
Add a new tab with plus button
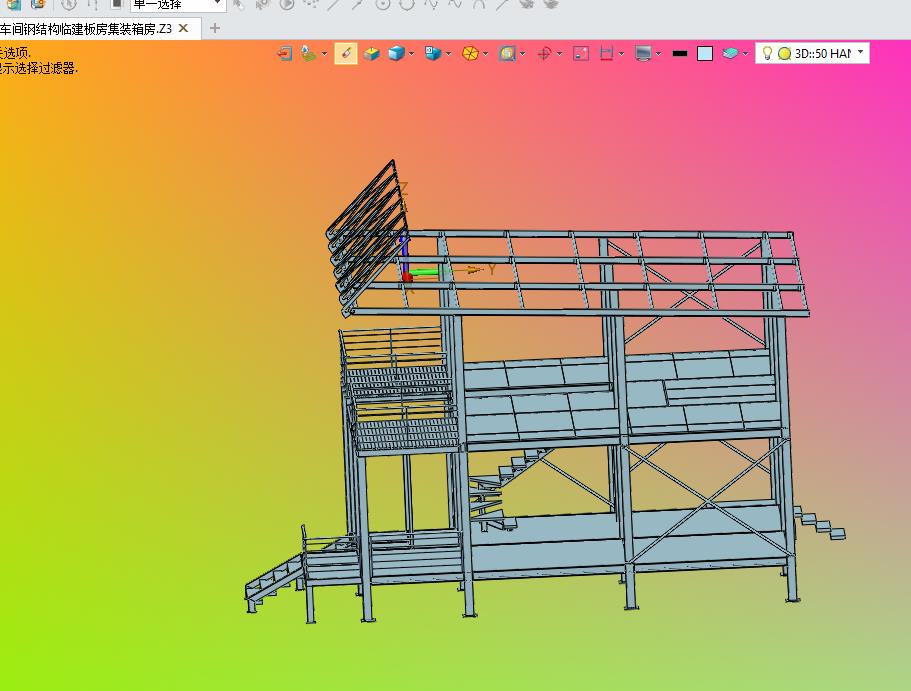[215, 28]
